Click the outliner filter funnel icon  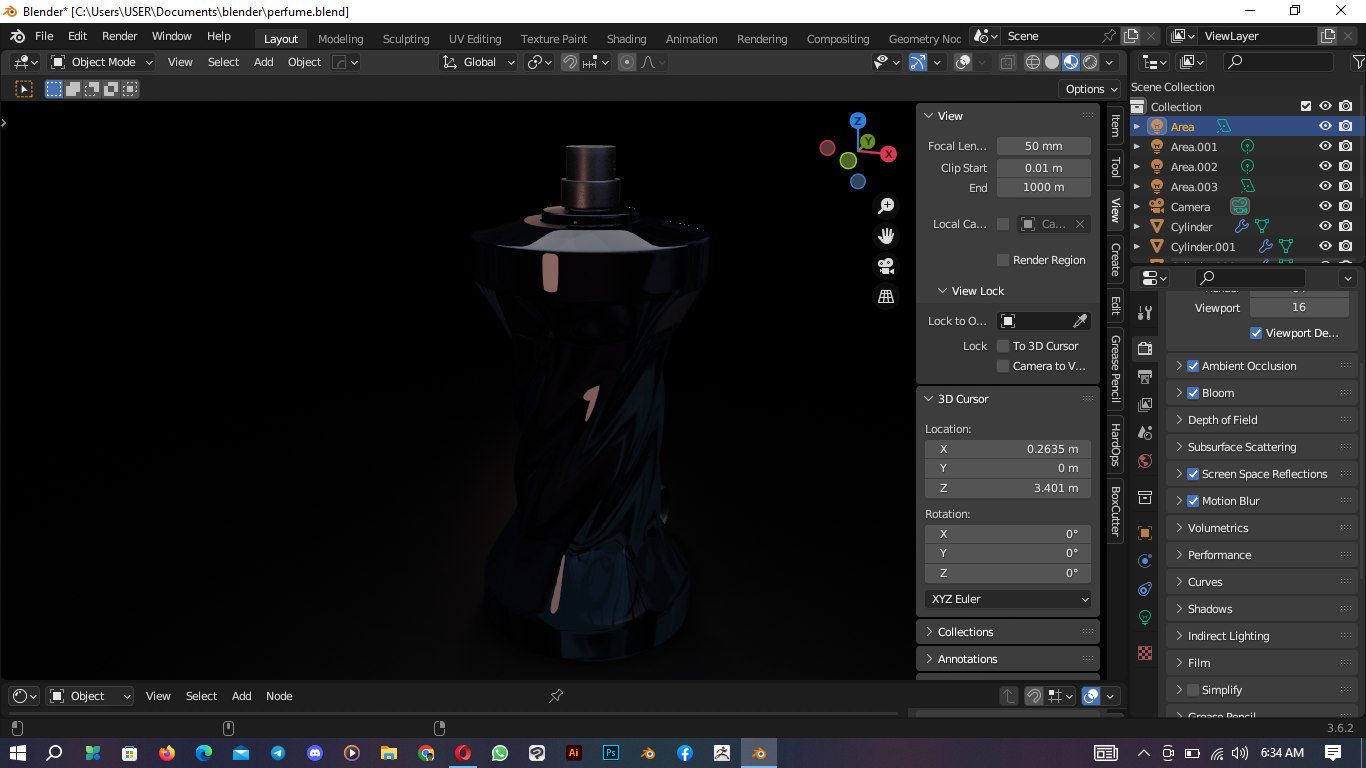point(1358,62)
